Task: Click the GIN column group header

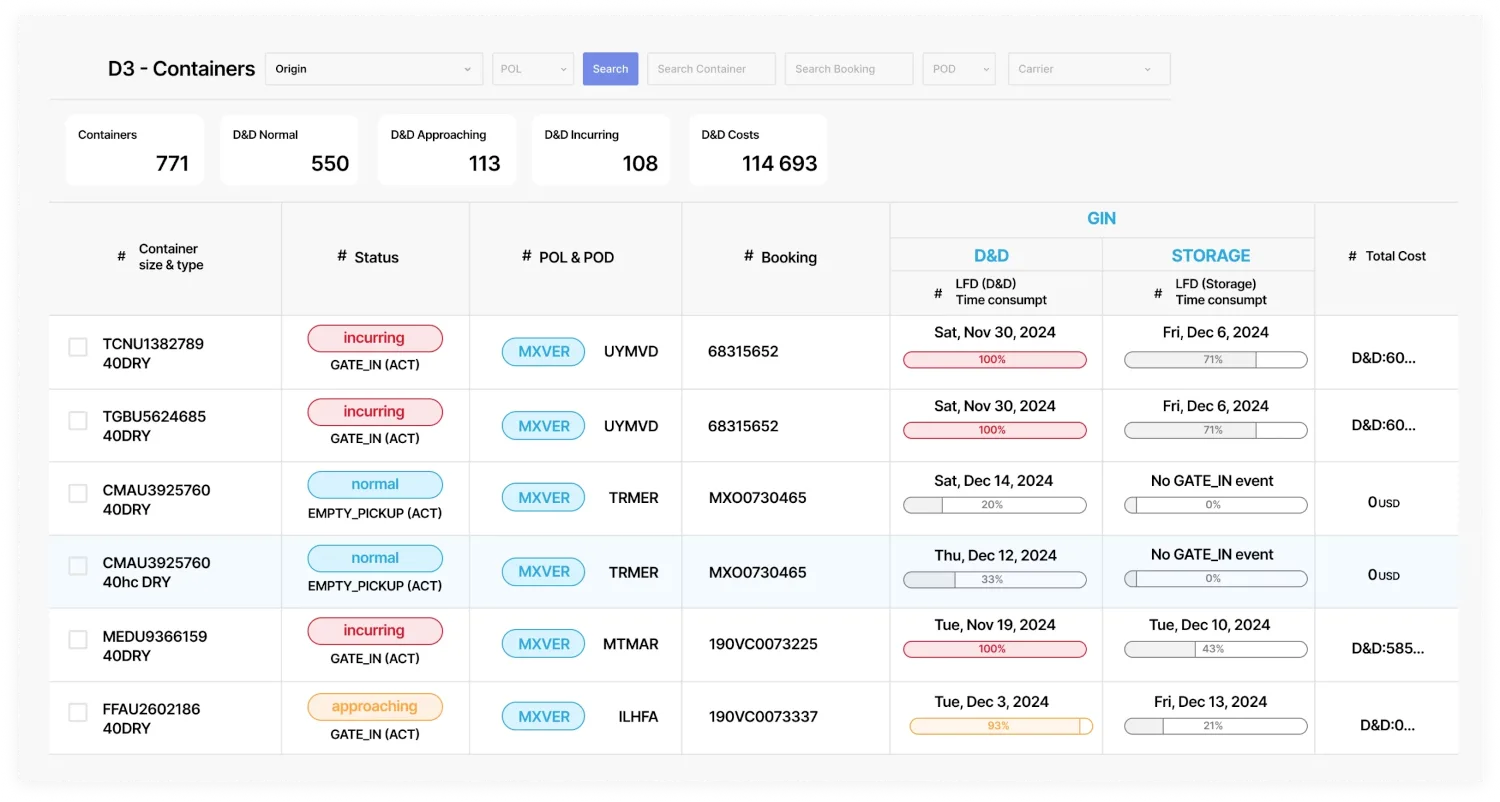Action: [x=1101, y=219]
